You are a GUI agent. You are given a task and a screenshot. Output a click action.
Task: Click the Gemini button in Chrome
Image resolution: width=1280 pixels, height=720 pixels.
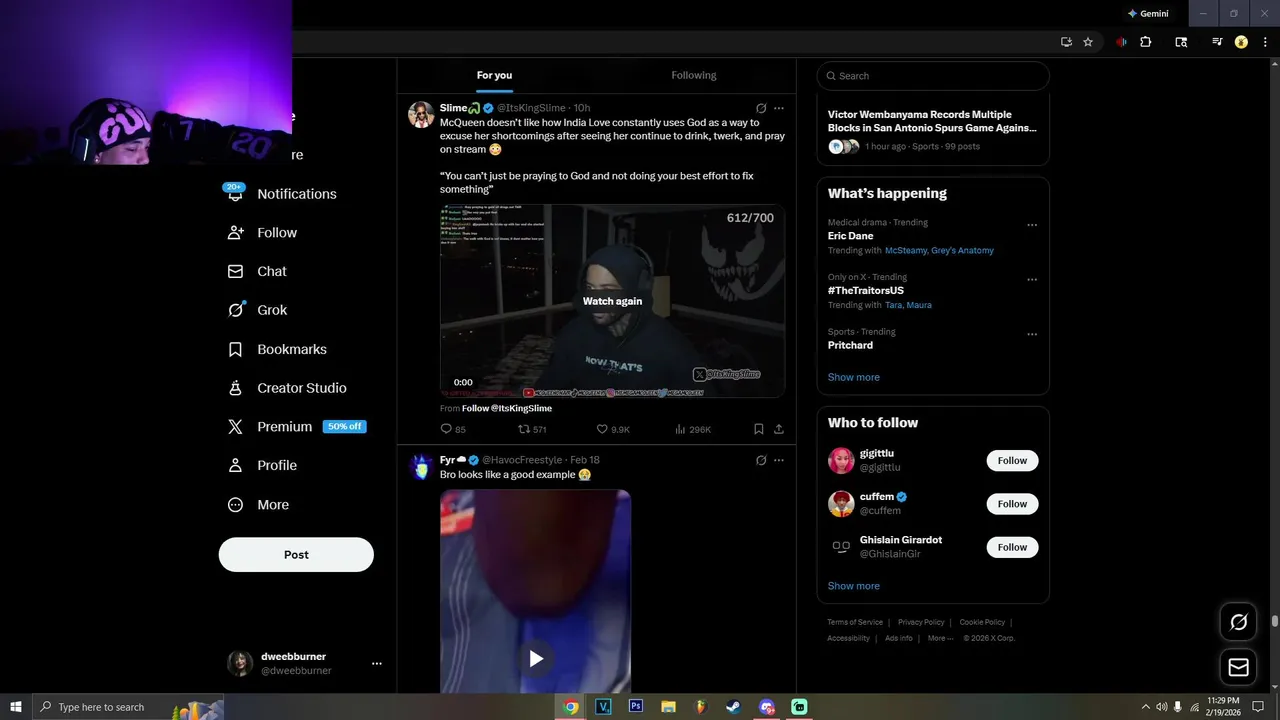(x=1148, y=14)
